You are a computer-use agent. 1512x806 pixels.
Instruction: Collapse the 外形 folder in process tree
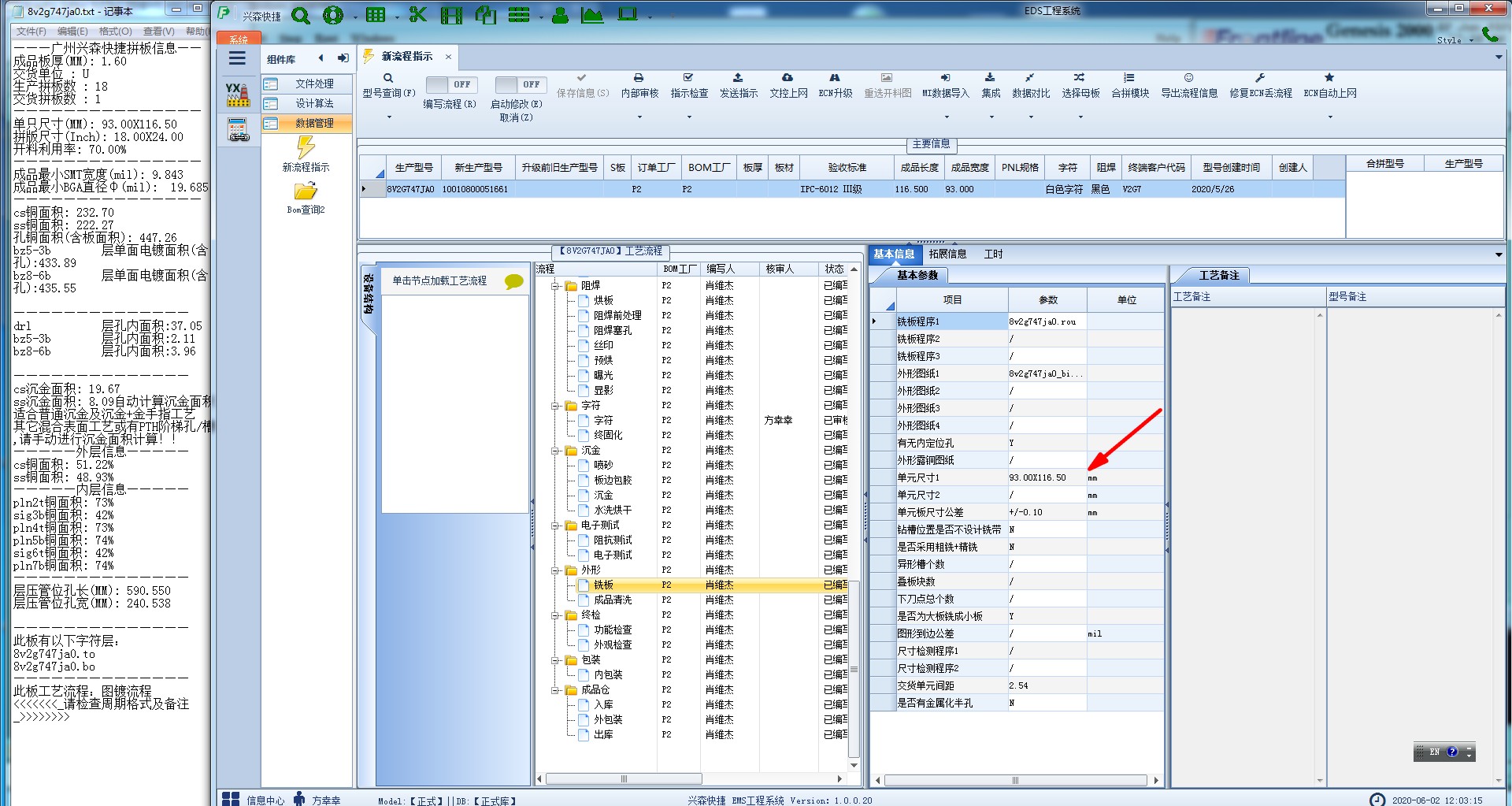(554, 570)
